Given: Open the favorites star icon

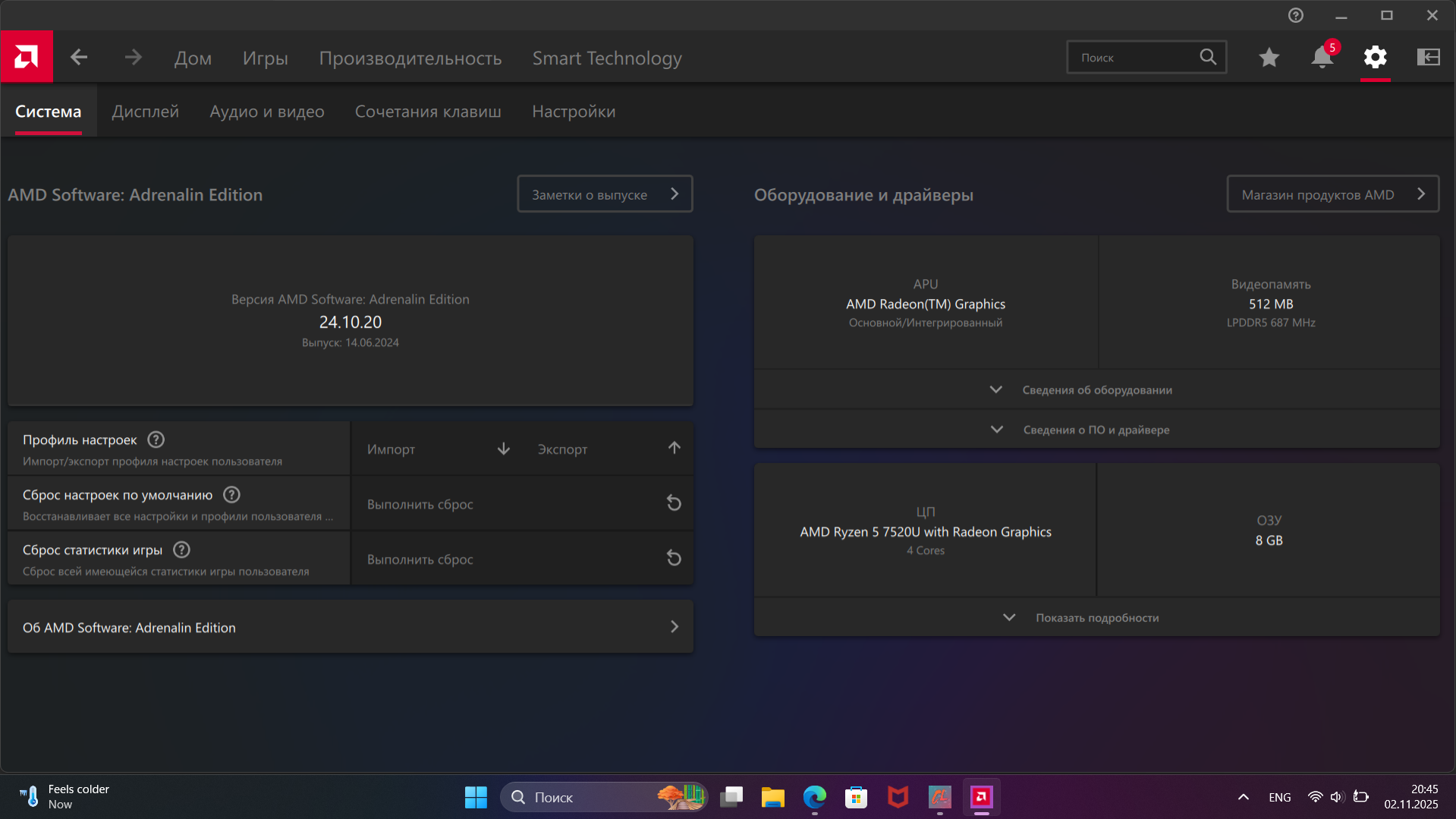Looking at the screenshot, I should (x=1269, y=58).
